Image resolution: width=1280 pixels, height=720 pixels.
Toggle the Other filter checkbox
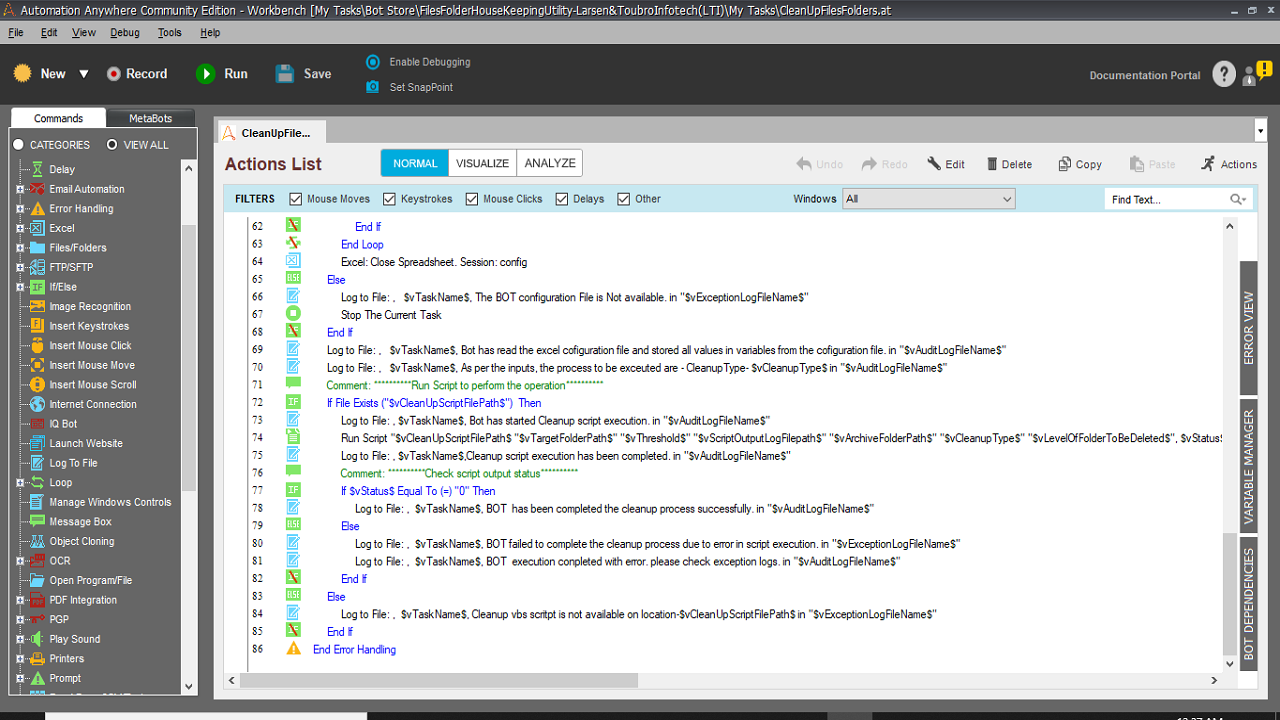(x=624, y=199)
